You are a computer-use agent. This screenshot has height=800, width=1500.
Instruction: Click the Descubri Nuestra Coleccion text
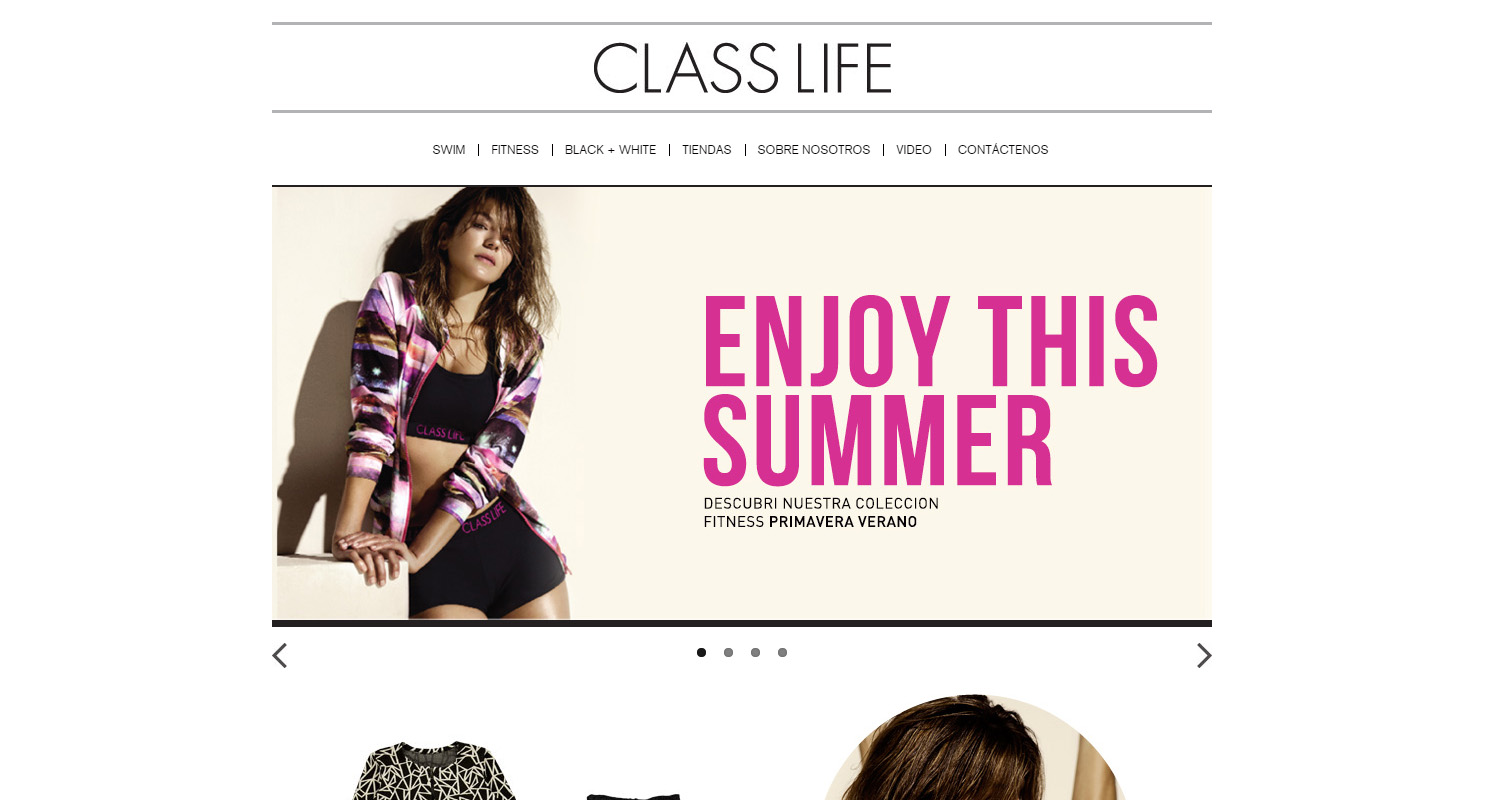point(821,503)
